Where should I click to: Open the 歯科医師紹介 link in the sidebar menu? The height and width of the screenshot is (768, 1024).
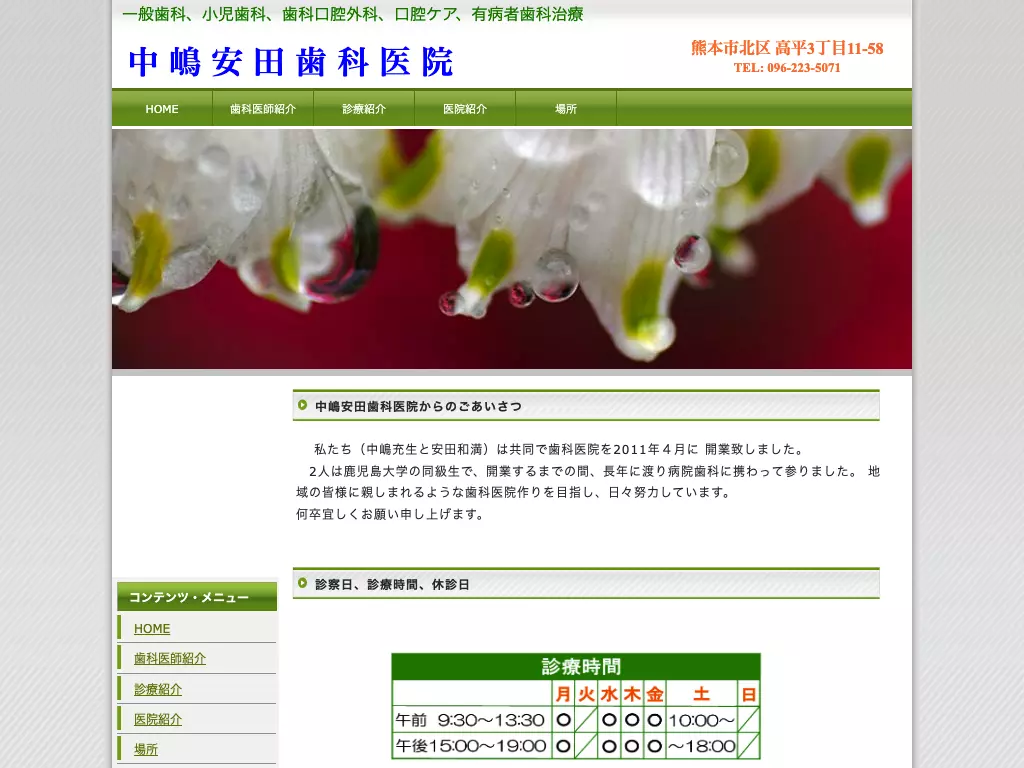(170, 658)
